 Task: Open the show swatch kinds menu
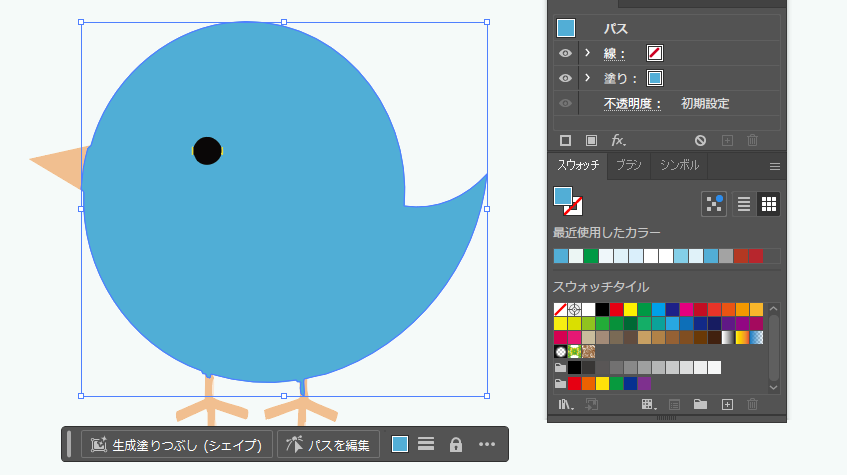649,404
